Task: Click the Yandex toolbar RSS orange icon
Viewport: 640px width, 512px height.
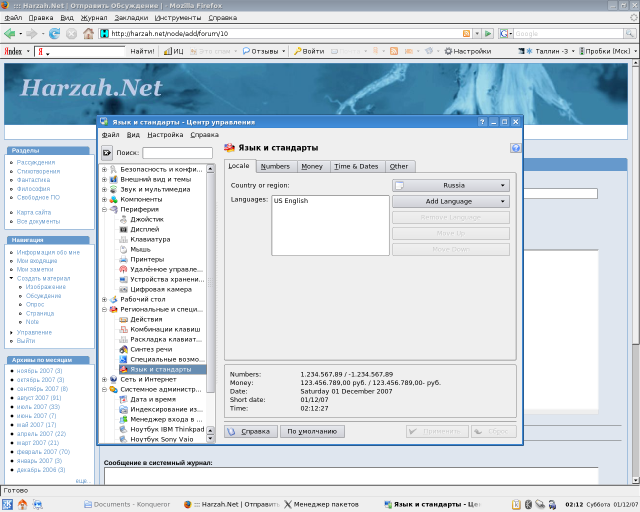Action: click(x=394, y=51)
